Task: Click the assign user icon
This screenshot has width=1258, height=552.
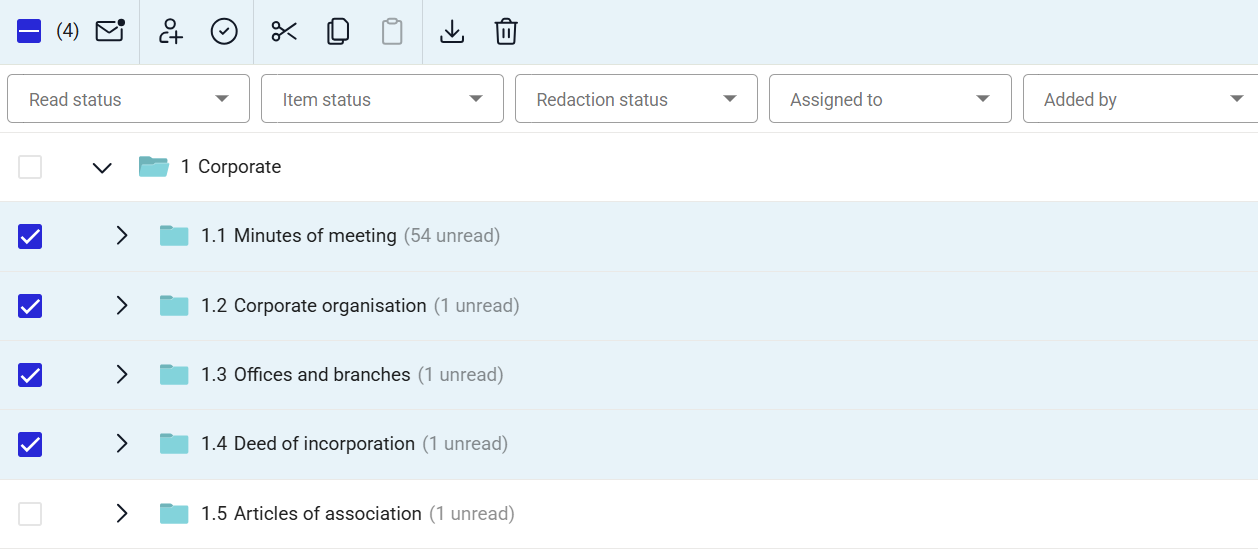Action: click(171, 32)
